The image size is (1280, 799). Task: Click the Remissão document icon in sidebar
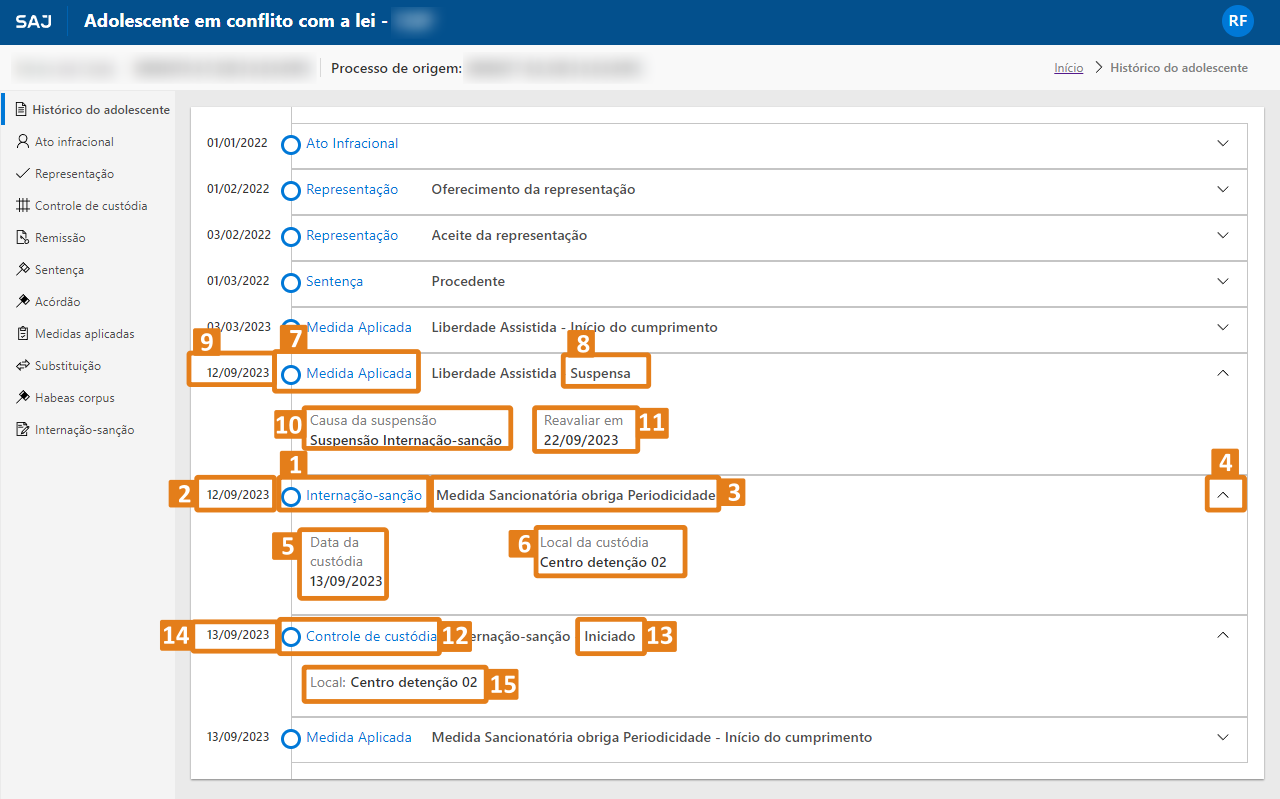[x=23, y=238]
